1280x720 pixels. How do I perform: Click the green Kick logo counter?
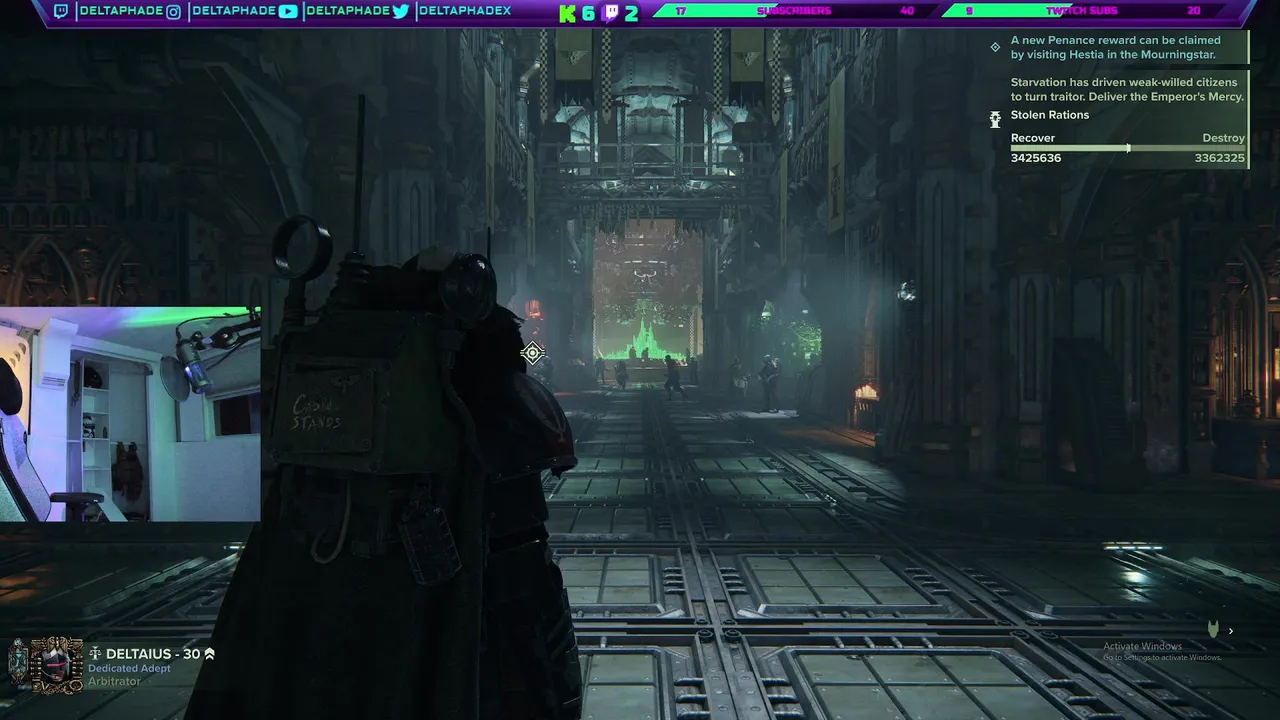point(568,13)
